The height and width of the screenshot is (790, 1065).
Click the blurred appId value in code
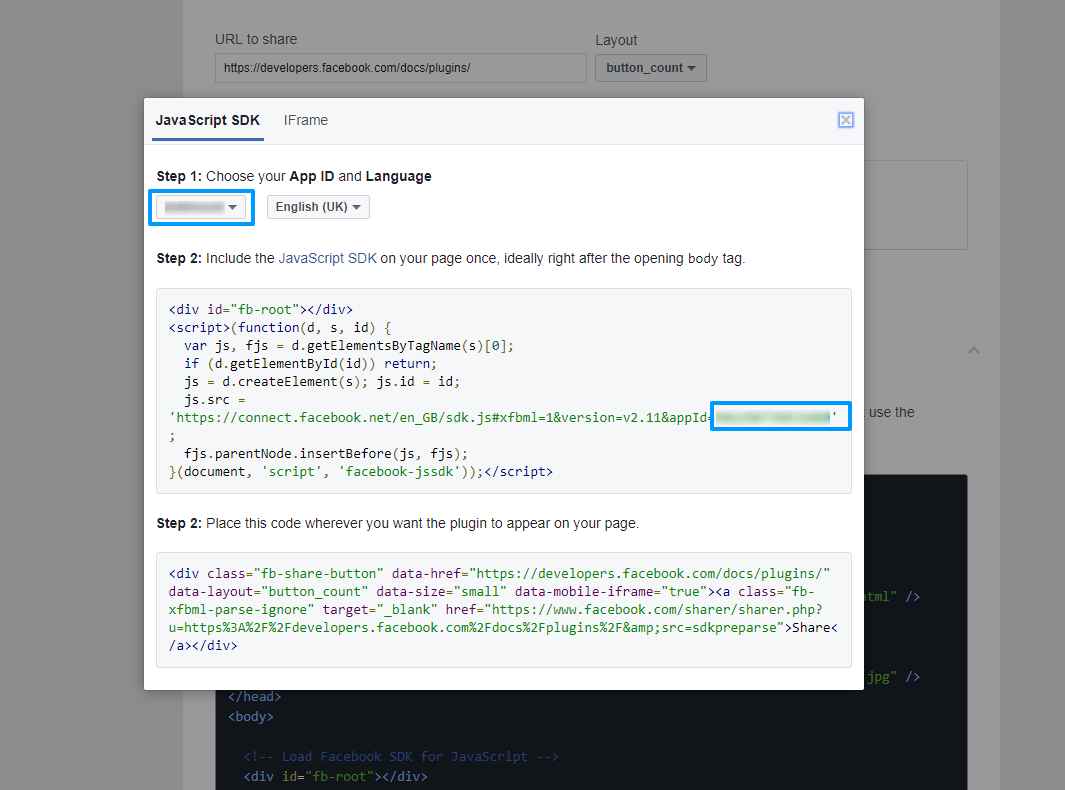pos(773,417)
